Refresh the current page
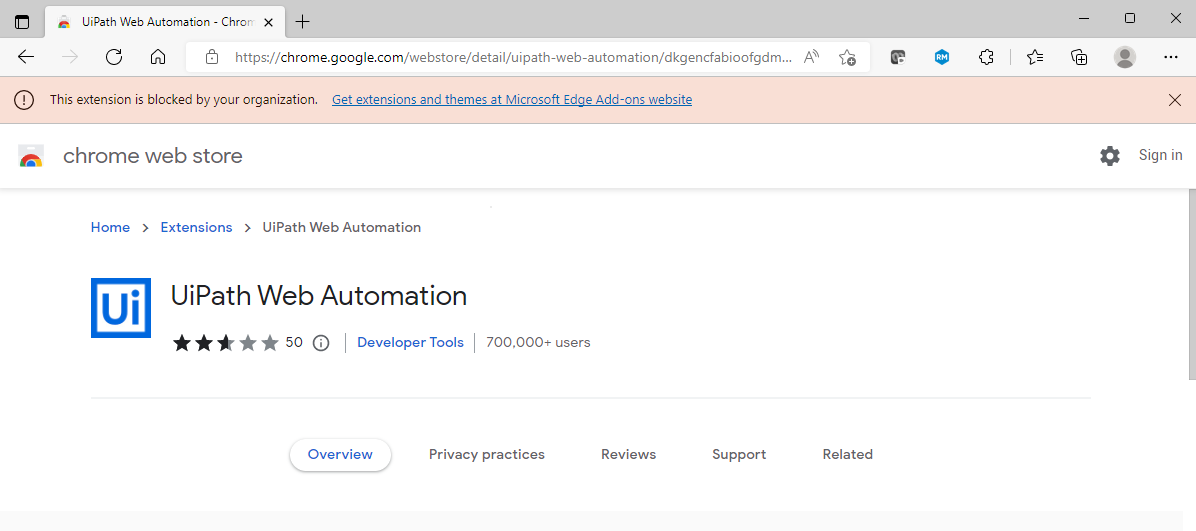Screen dimensions: 1196x531 [x=114, y=57]
